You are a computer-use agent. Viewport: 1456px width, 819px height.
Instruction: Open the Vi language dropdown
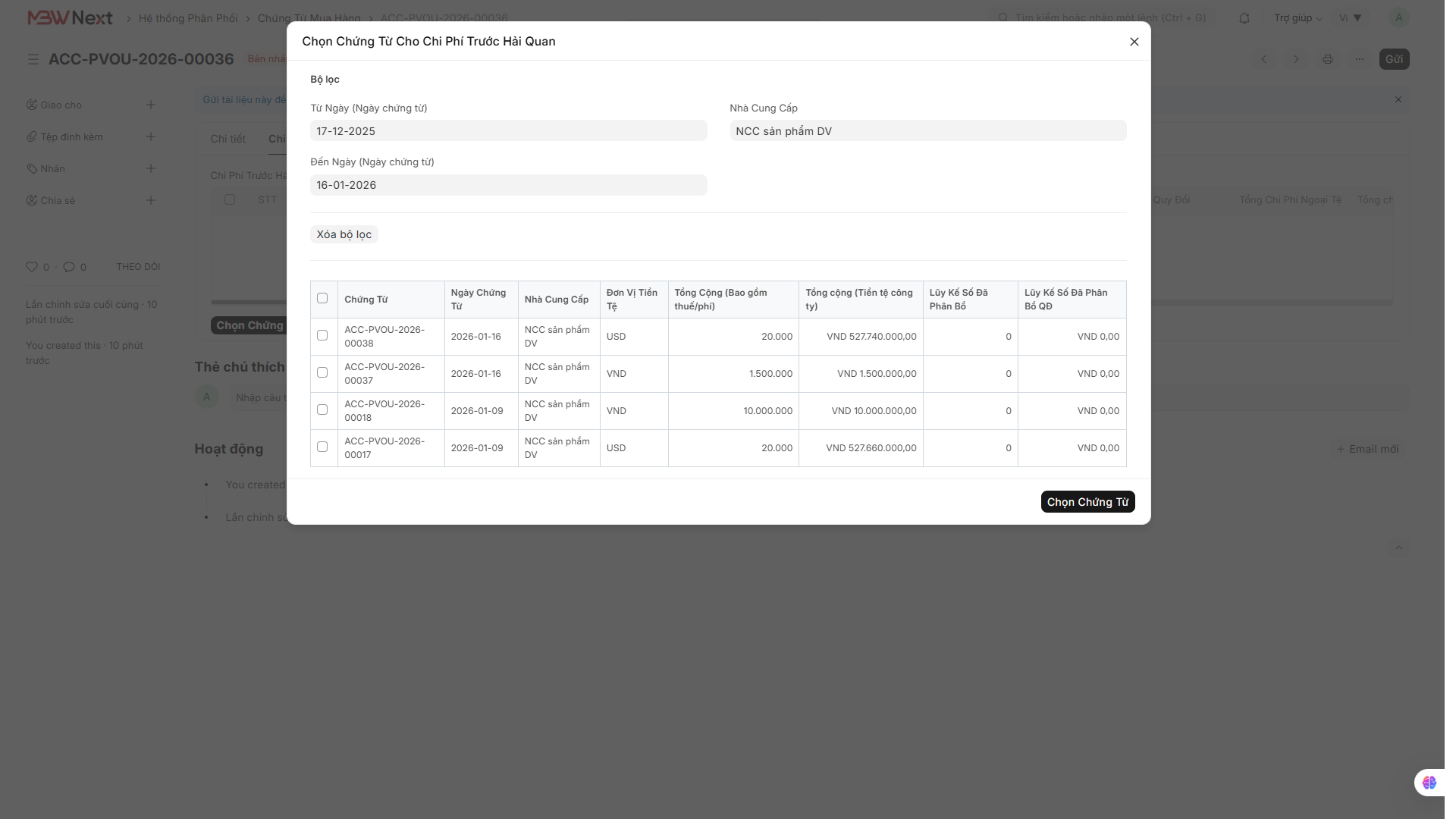tap(1350, 18)
